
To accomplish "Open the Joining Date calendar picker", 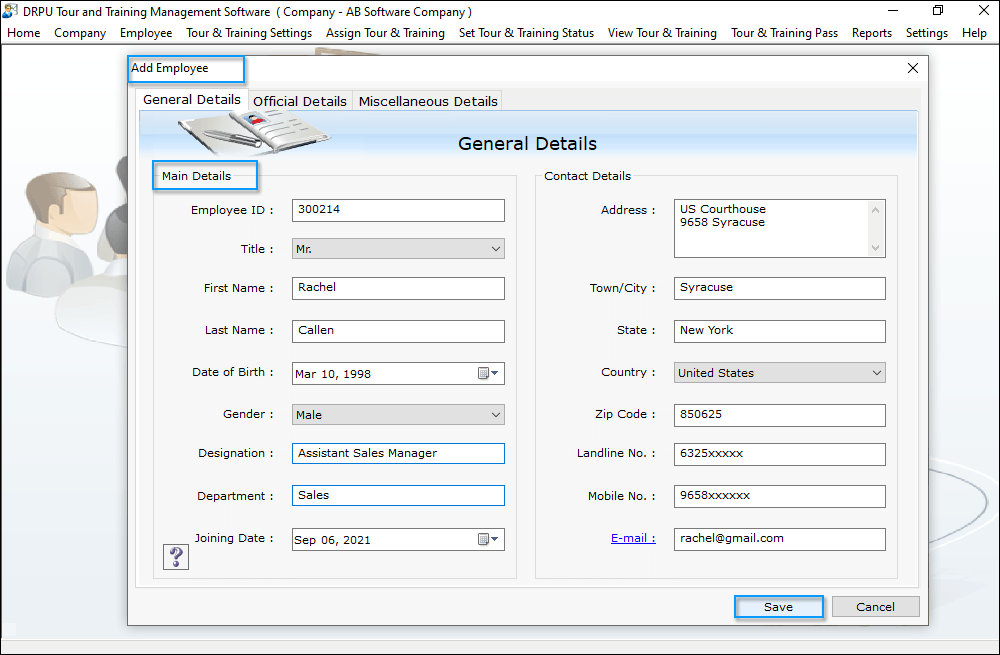I will point(488,540).
